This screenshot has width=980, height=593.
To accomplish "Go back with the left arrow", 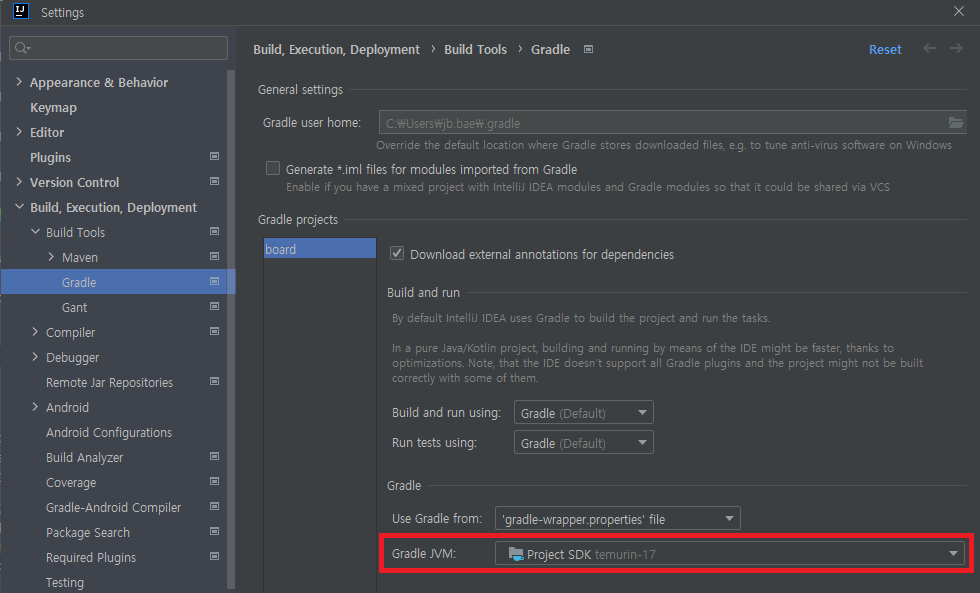I will pyautogui.click(x=929, y=48).
